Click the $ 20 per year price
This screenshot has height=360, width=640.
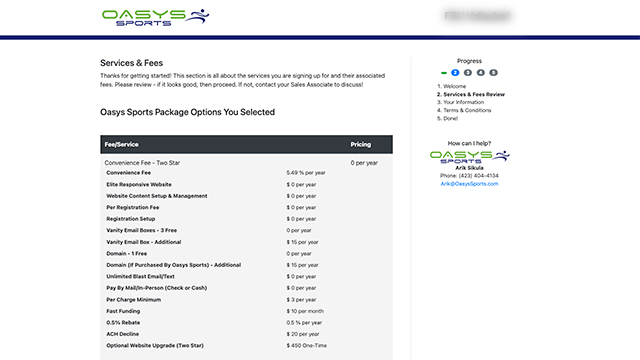coord(302,334)
